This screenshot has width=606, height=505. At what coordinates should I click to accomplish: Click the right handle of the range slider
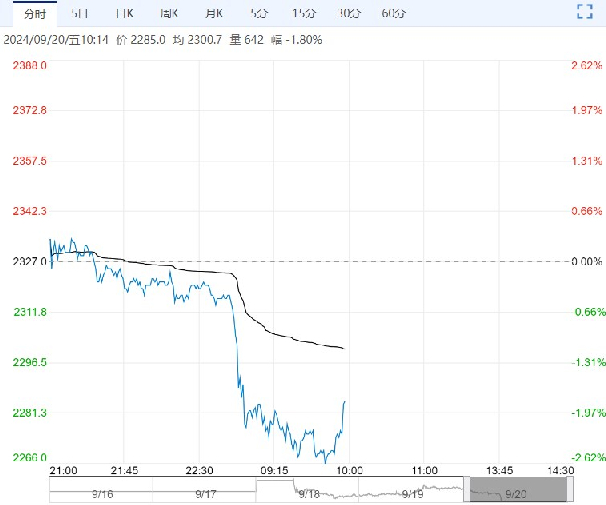click(569, 489)
